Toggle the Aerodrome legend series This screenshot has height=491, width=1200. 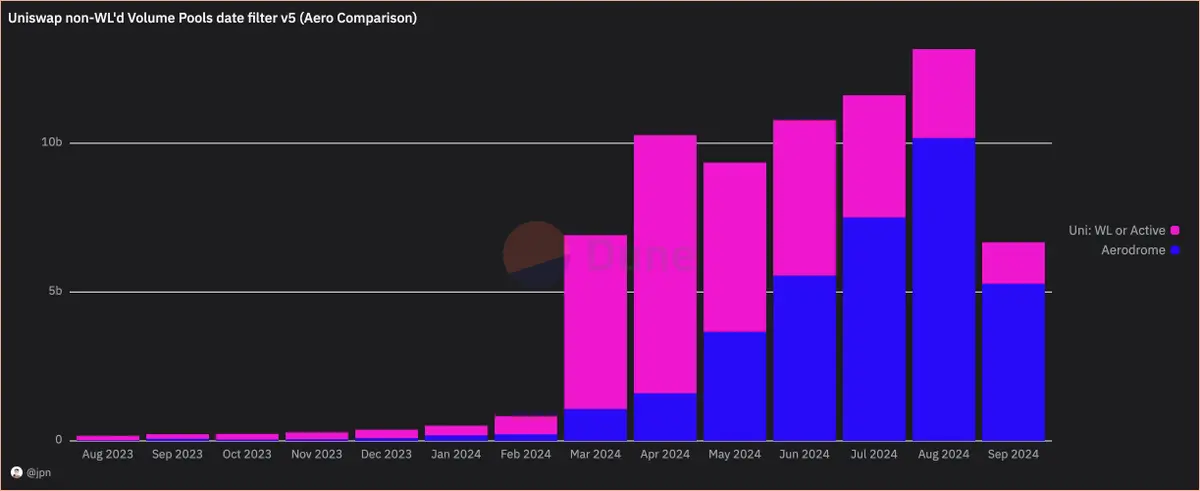[x=1139, y=250]
